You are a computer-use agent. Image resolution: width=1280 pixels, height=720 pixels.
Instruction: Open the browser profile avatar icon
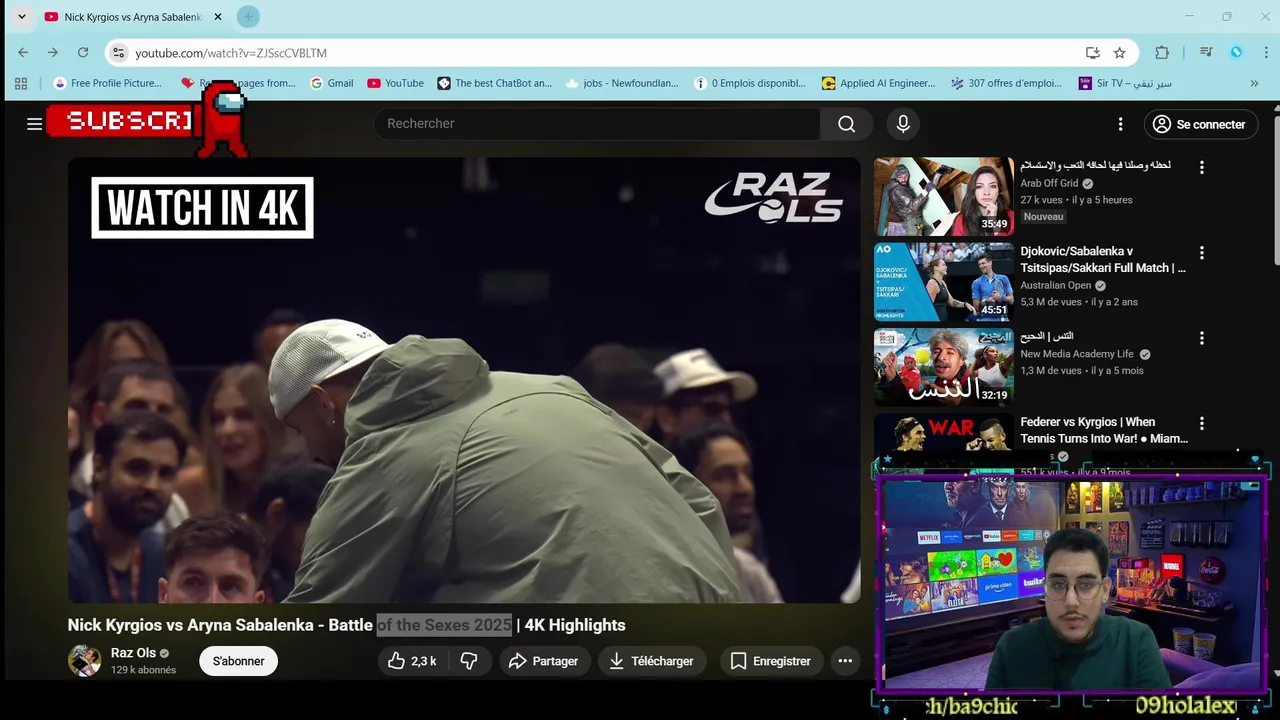click(x=1237, y=53)
